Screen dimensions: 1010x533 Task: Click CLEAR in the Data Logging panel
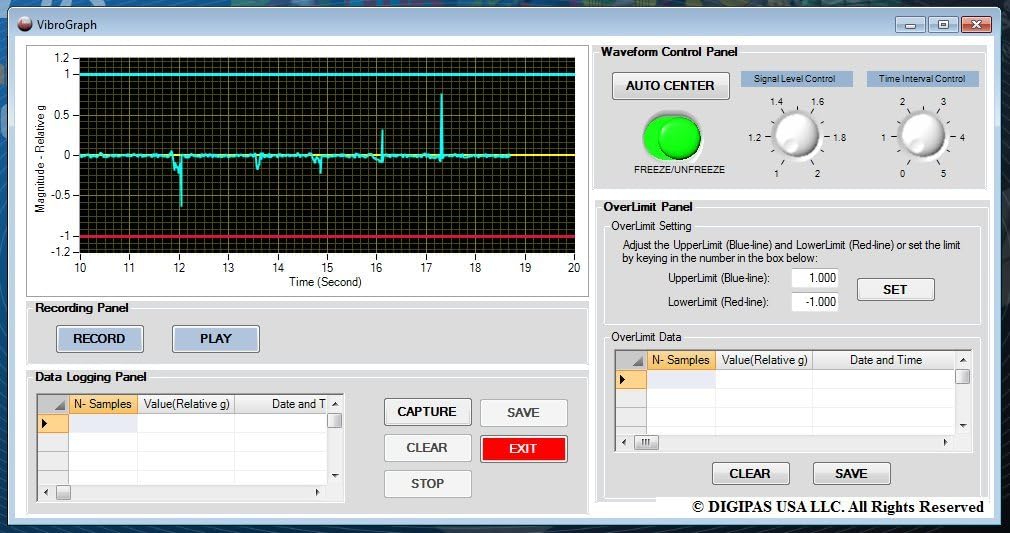tap(427, 448)
